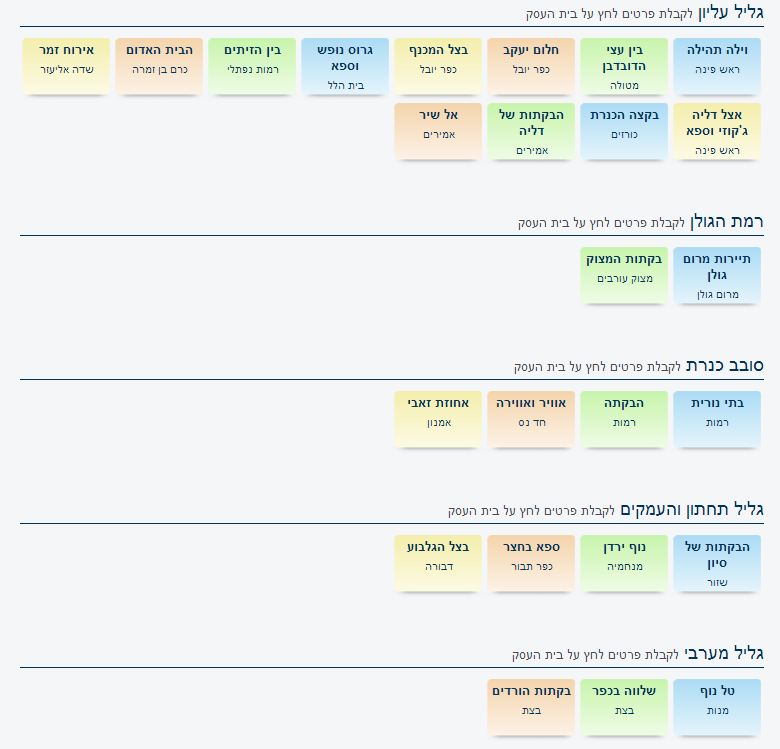Open בצל המכנף in כפר יובל
The width and height of the screenshot is (780, 749).
pyautogui.click(x=438, y=65)
